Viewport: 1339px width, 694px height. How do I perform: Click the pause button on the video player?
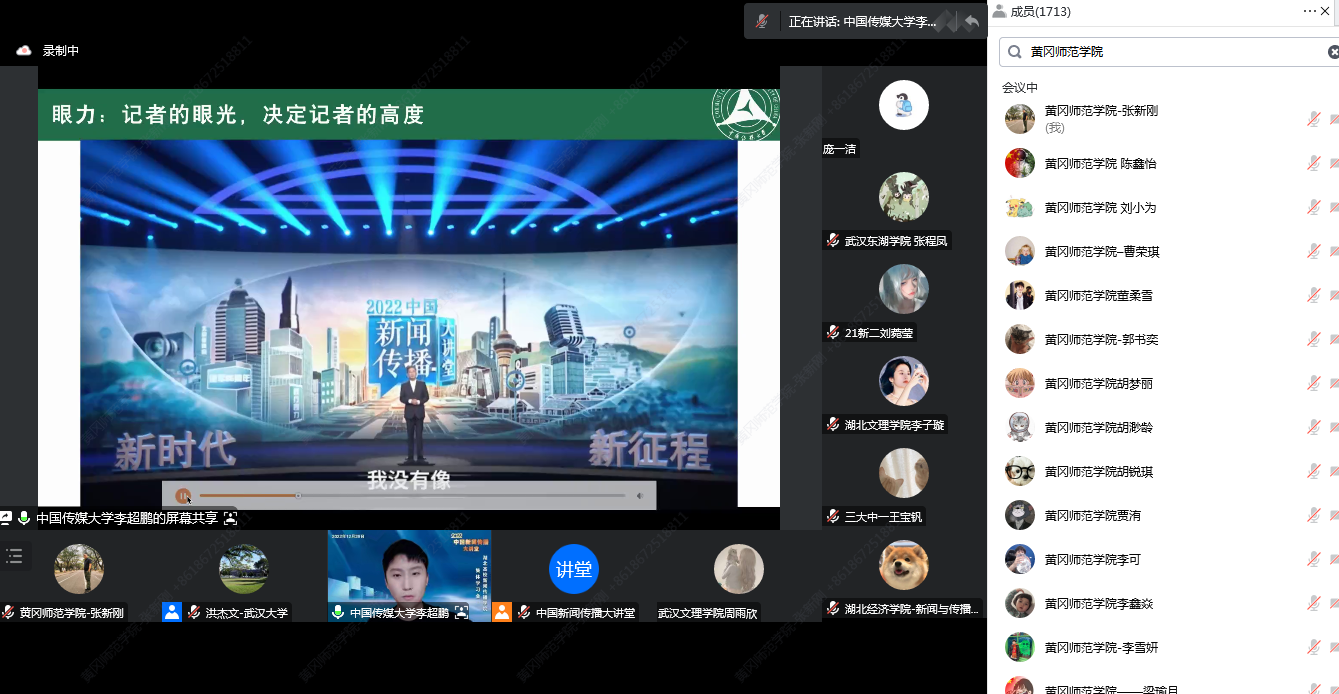183,495
